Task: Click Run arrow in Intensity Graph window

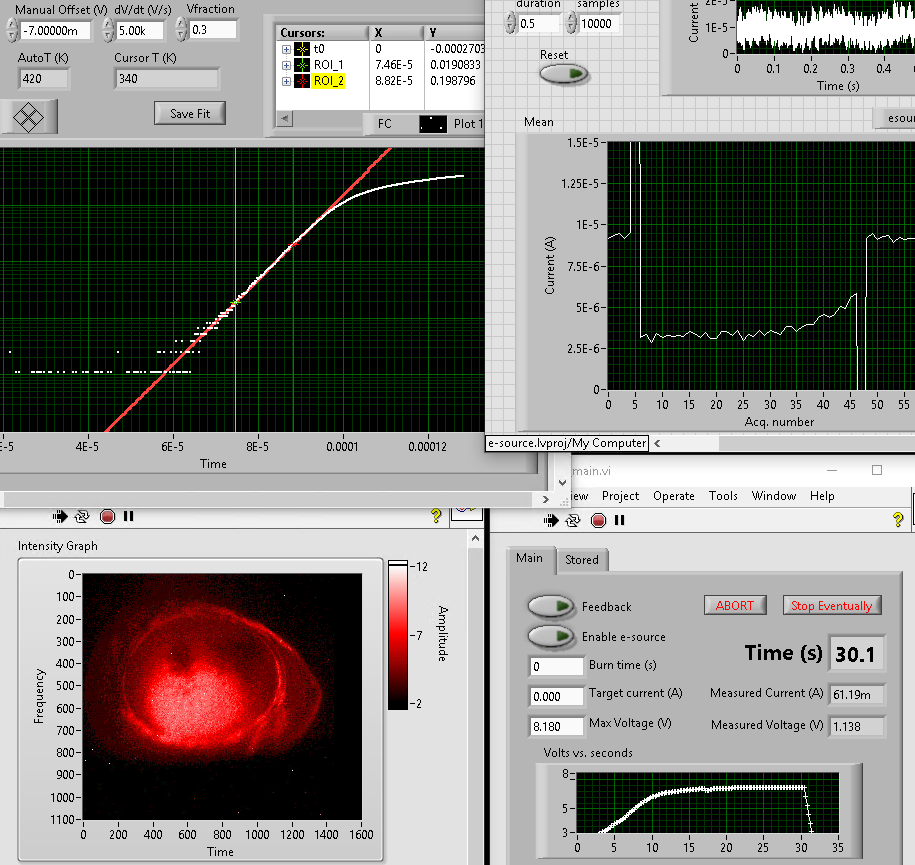Action: point(60,516)
